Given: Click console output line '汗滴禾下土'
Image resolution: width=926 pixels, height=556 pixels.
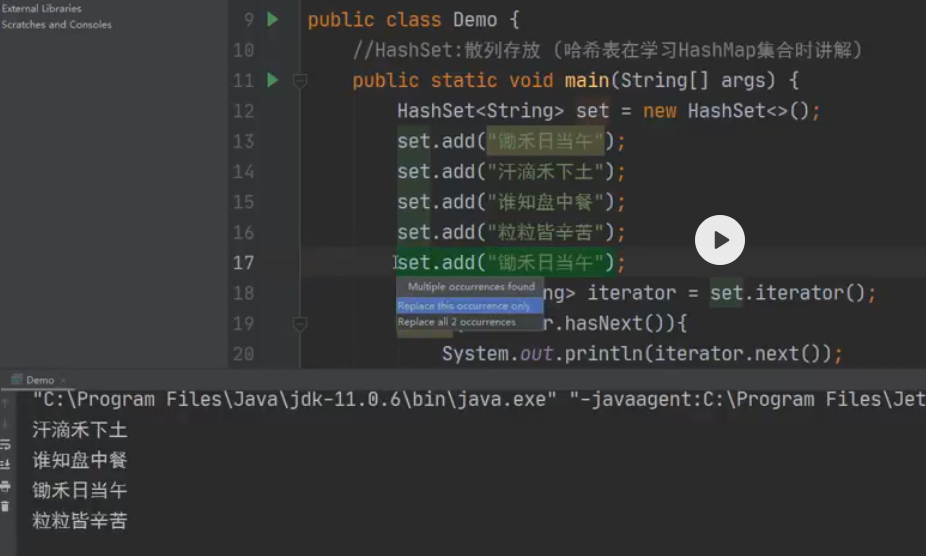Looking at the screenshot, I should 80,430.
